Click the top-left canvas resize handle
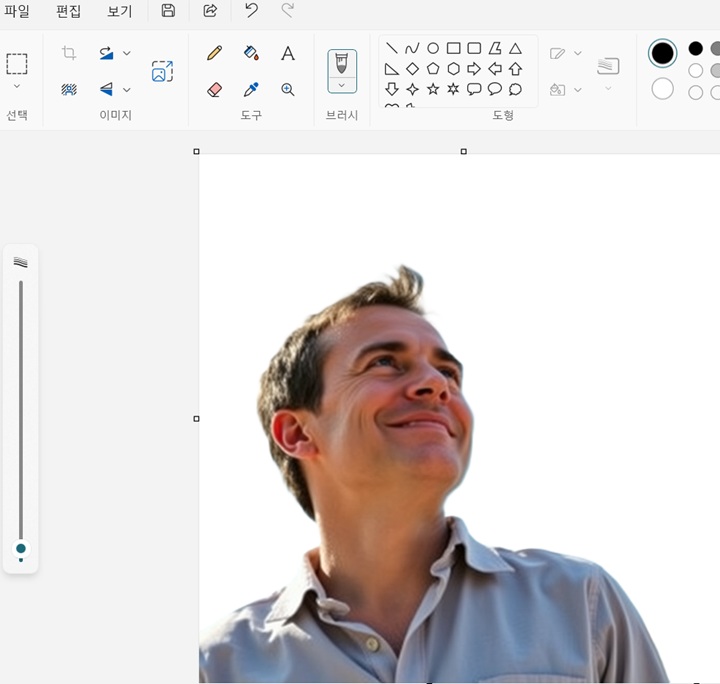The image size is (720, 684). tap(197, 151)
